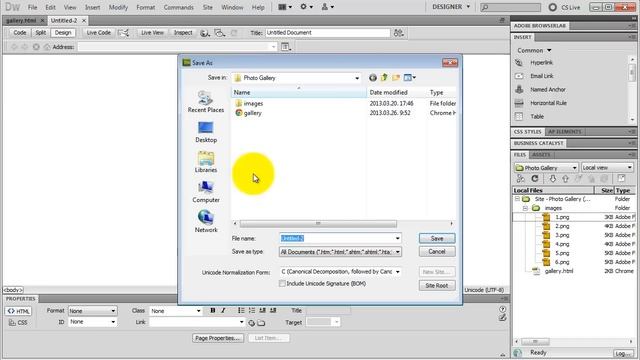Open the File name dropdown arrow

pyautogui.click(x=398, y=238)
